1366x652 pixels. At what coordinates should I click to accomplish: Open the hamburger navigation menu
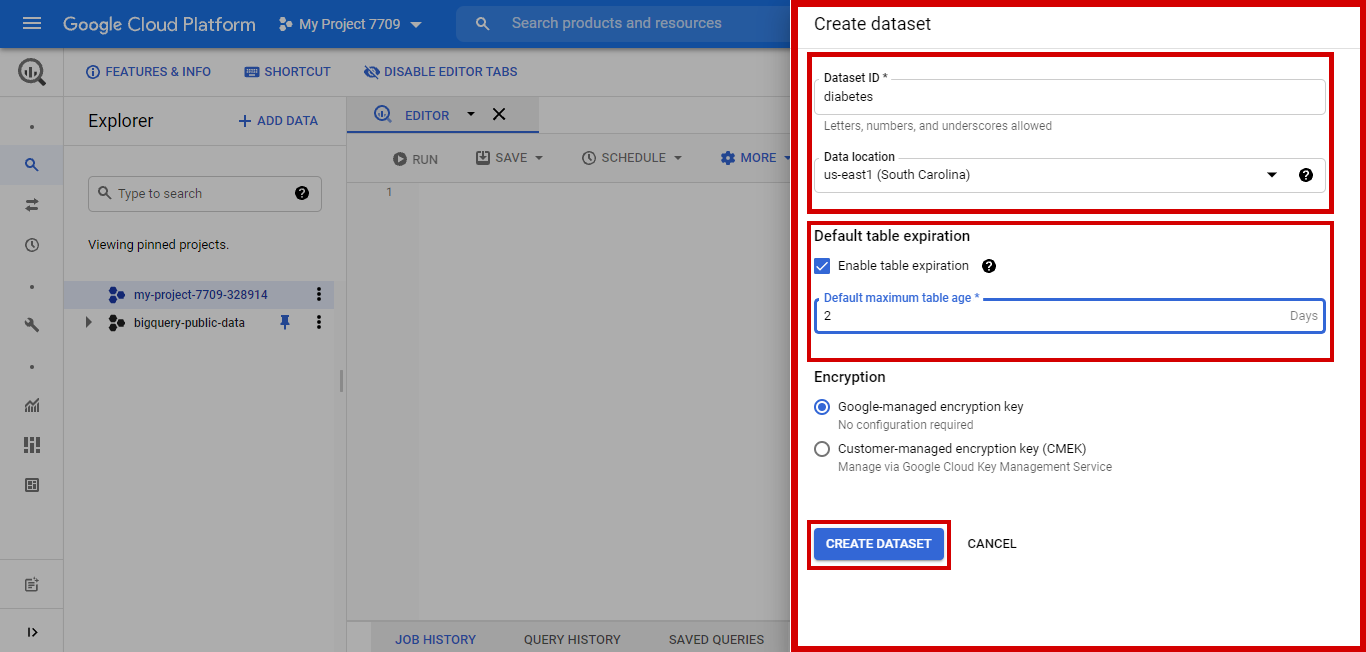click(32, 23)
